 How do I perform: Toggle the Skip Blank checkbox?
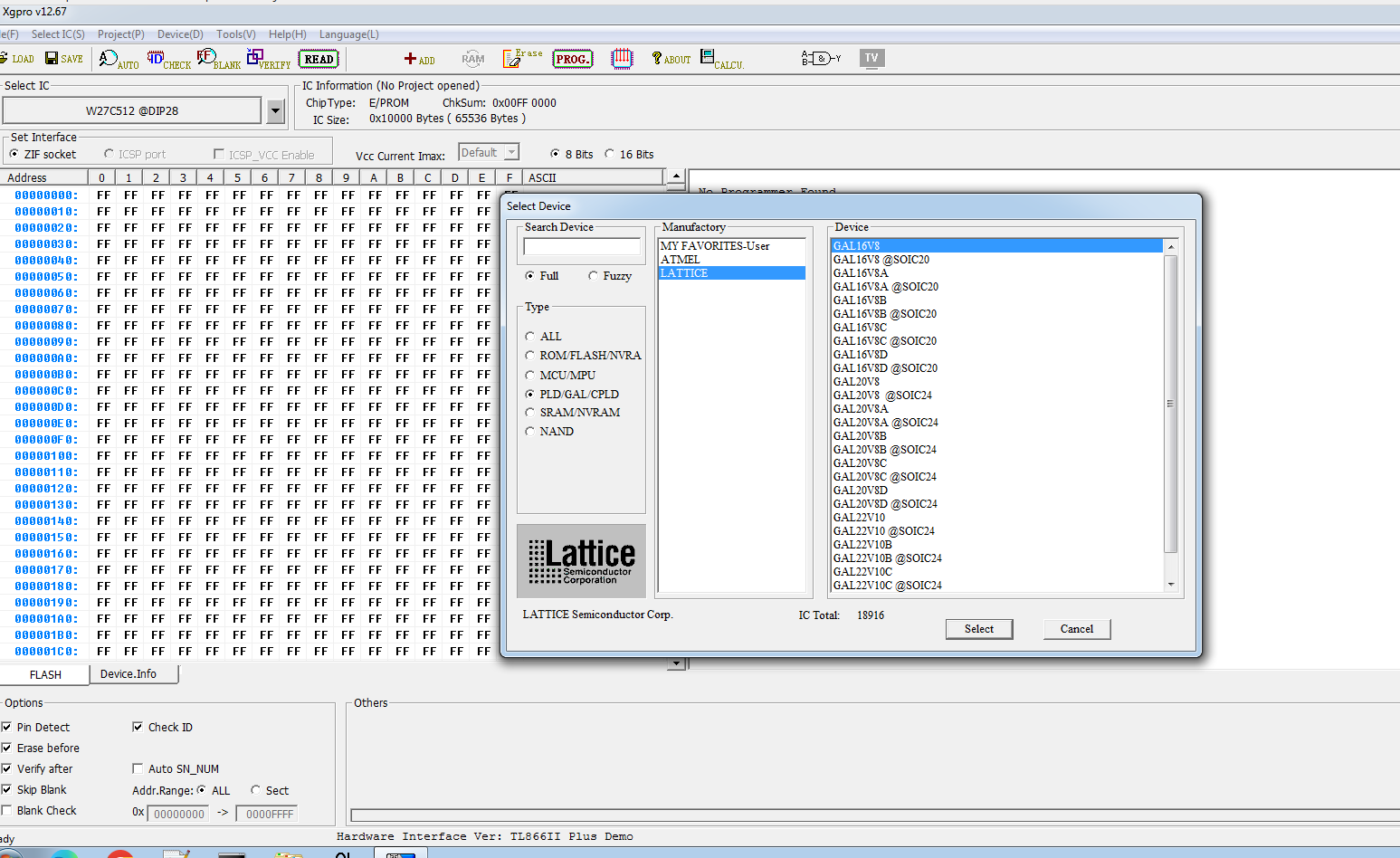6,789
